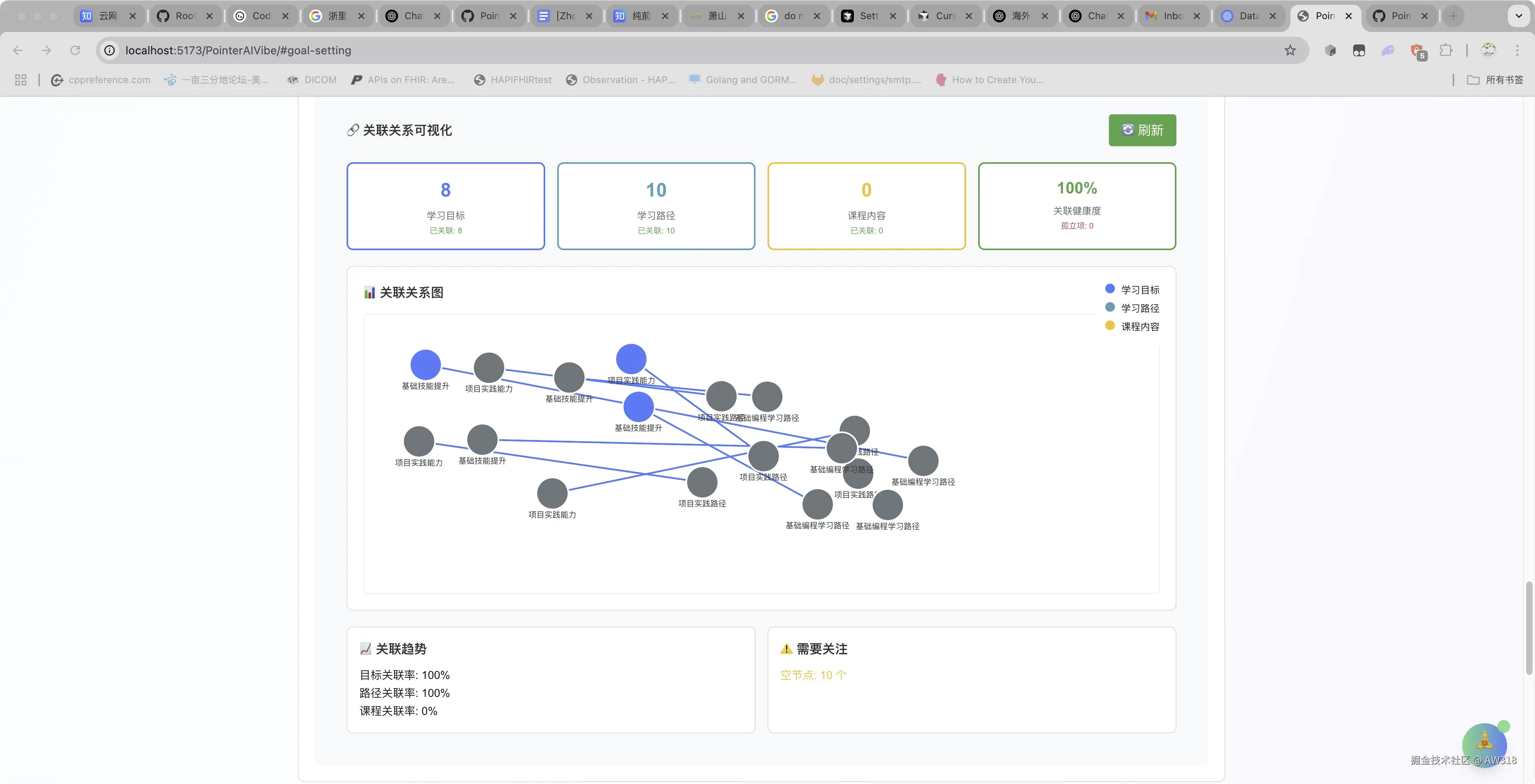The image size is (1535, 784).
Task: Click the blue 学习目标 legend dot
Action: pyautogui.click(x=1110, y=289)
